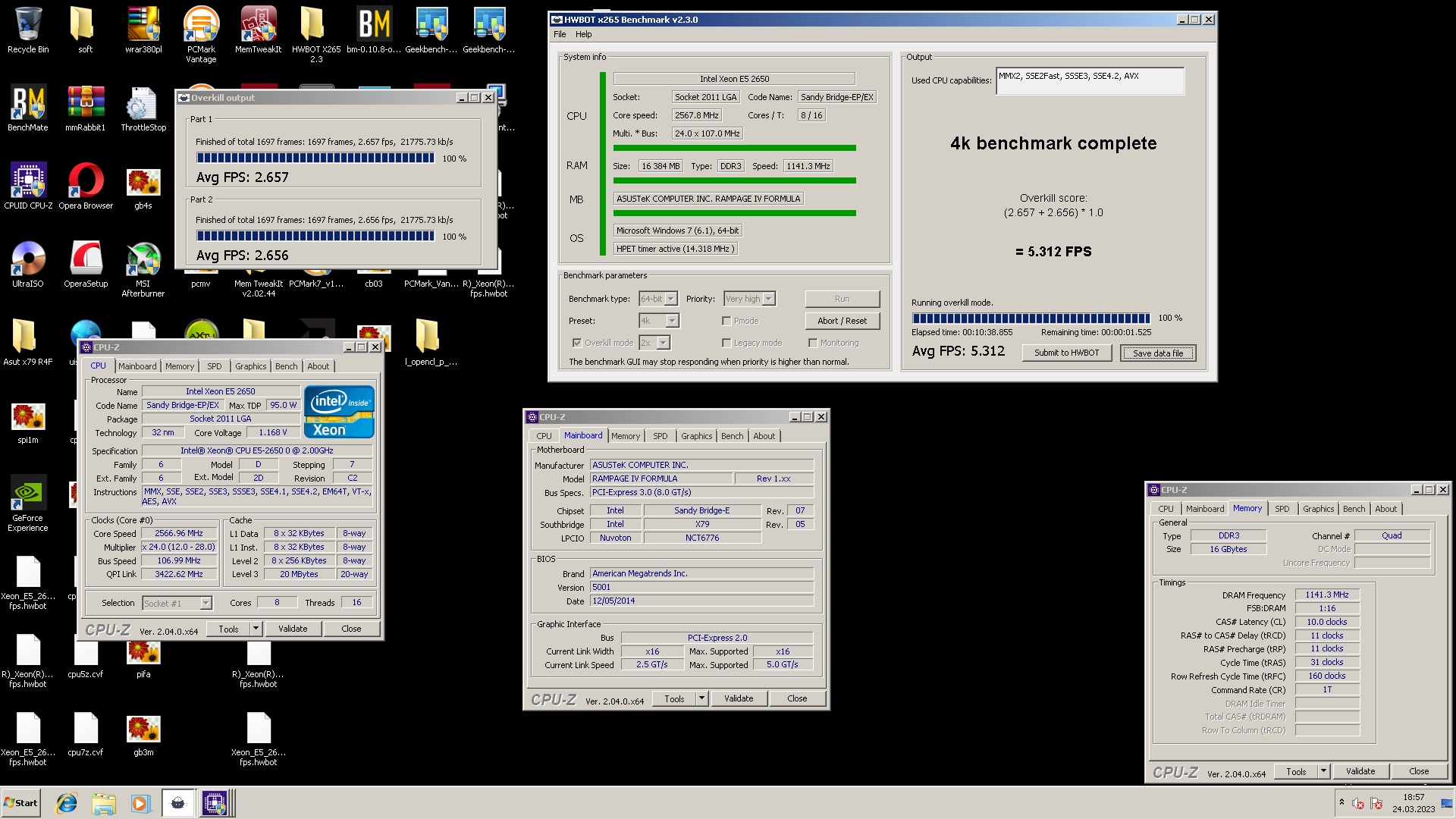The height and width of the screenshot is (819, 1456).
Task: Click the Abort / Reset button
Action: [x=843, y=321]
